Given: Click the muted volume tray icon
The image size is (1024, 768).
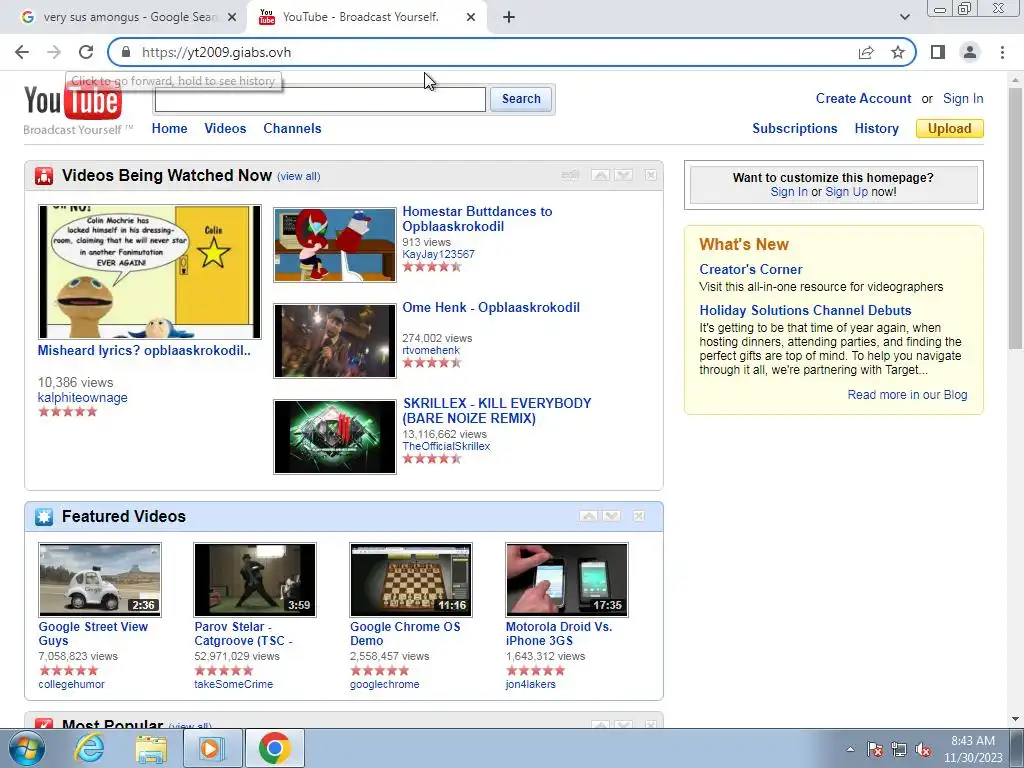Looking at the screenshot, I should (x=923, y=750).
